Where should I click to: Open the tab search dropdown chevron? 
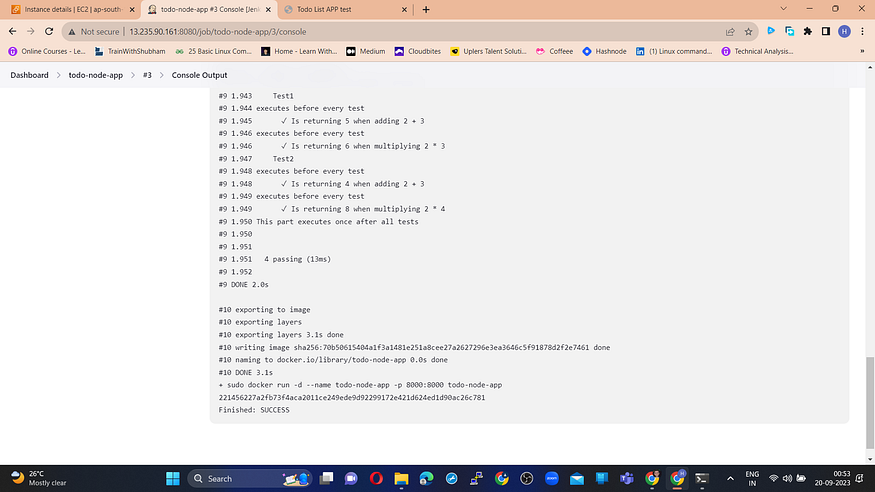tap(783, 9)
